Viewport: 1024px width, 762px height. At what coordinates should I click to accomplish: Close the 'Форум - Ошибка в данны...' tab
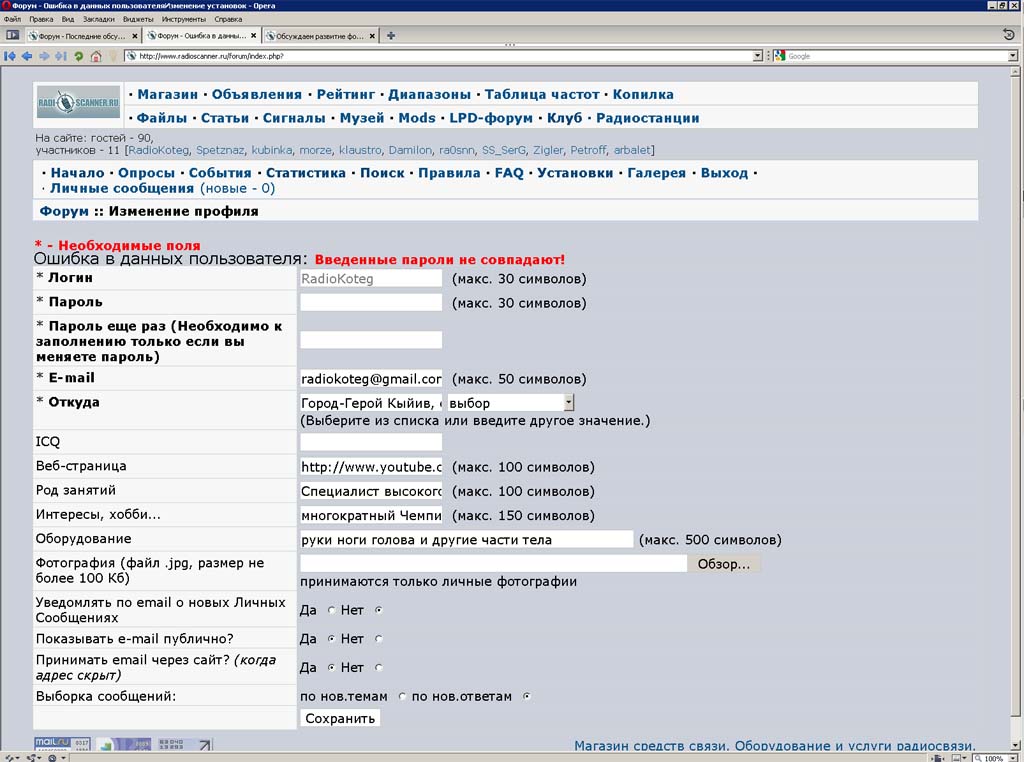point(253,36)
